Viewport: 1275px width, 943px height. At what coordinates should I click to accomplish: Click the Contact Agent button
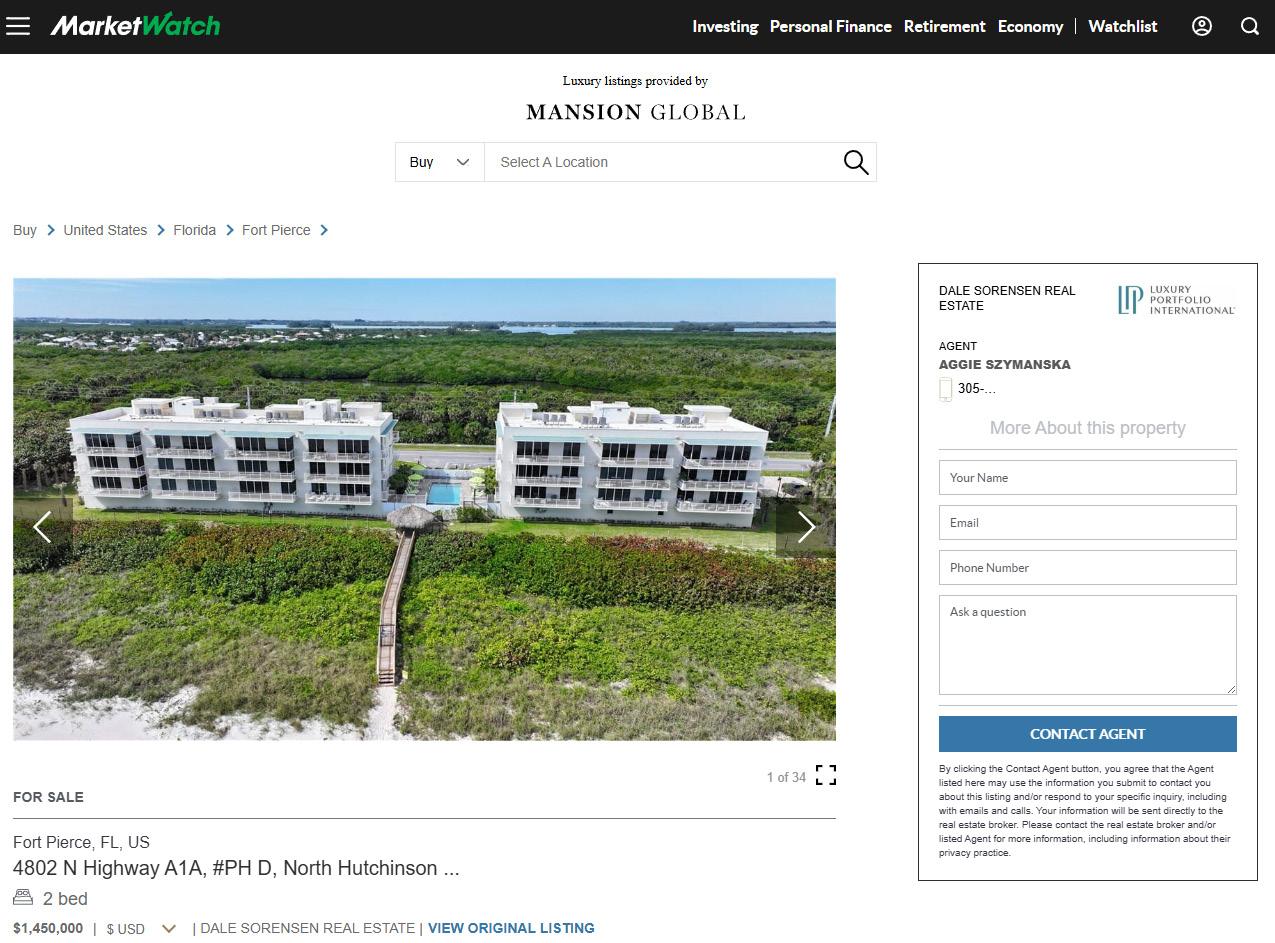click(1087, 734)
